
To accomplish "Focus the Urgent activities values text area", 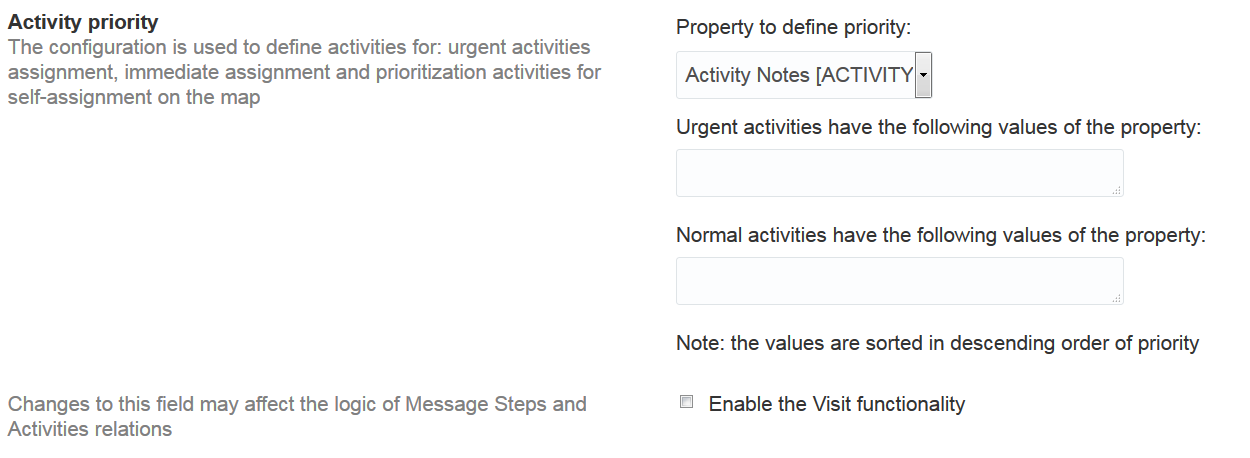I will (x=898, y=173).
